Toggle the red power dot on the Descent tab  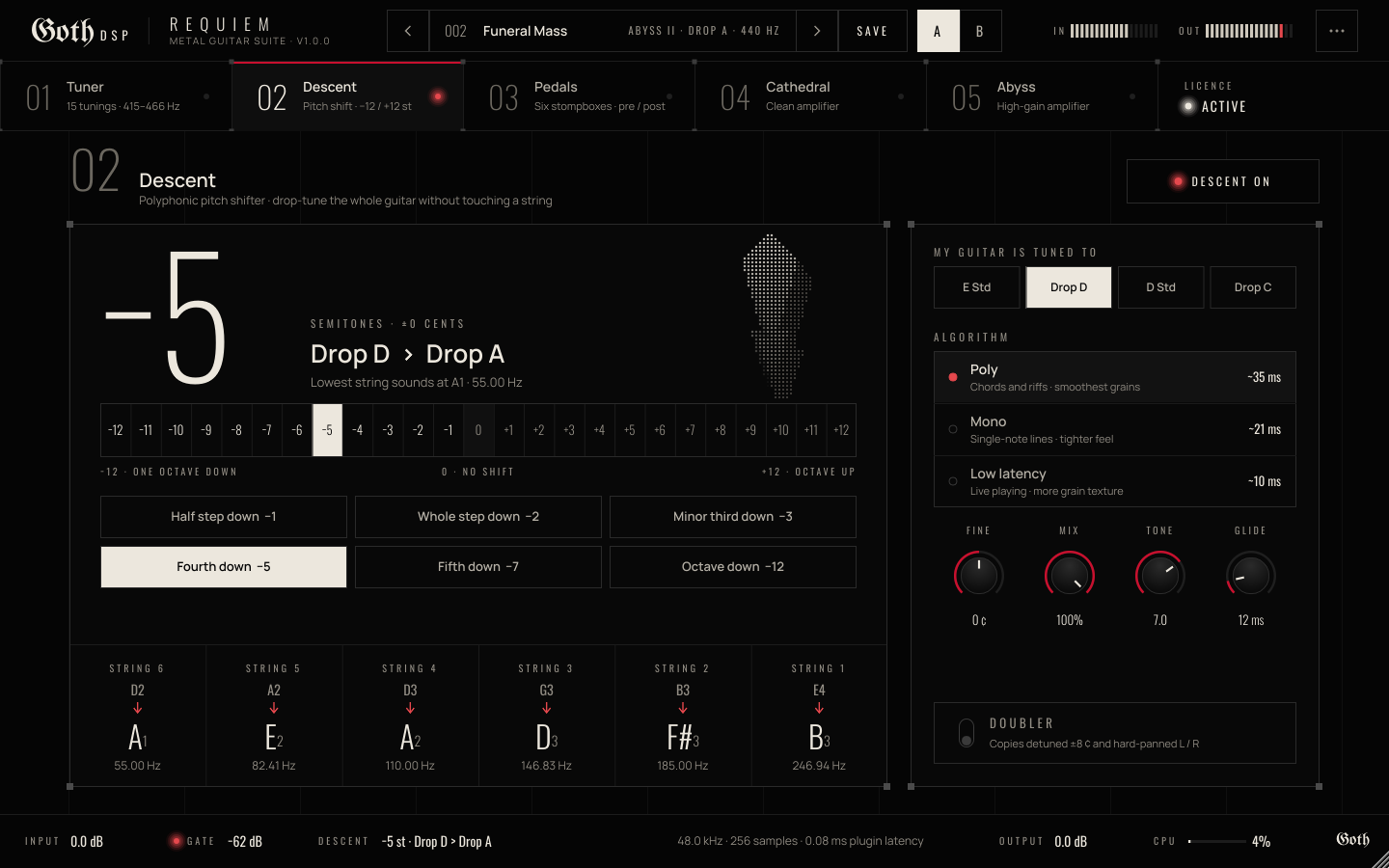(x=438, y=96)
